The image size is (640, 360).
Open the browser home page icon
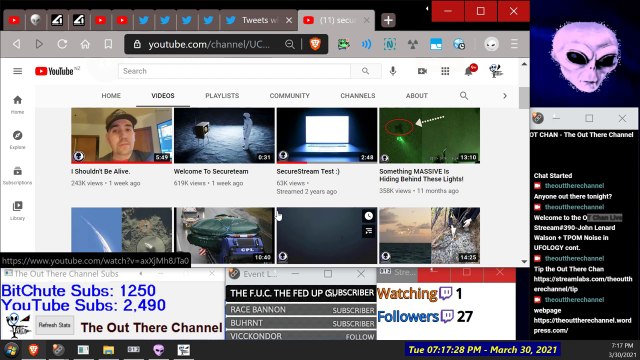pyautogui.click(x=85, y=44)
